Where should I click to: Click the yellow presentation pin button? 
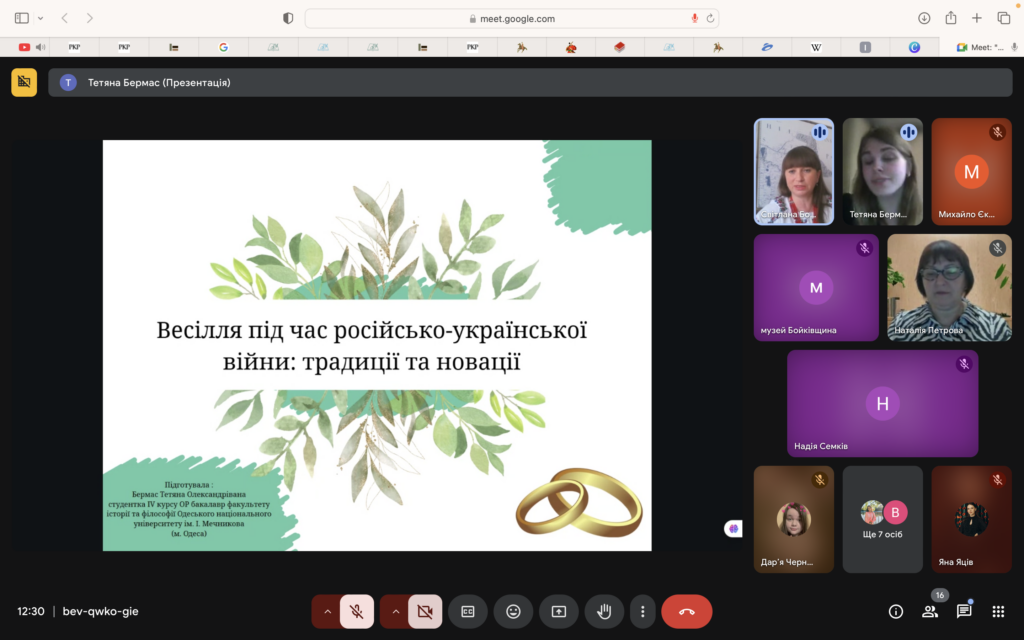point(24,82)
